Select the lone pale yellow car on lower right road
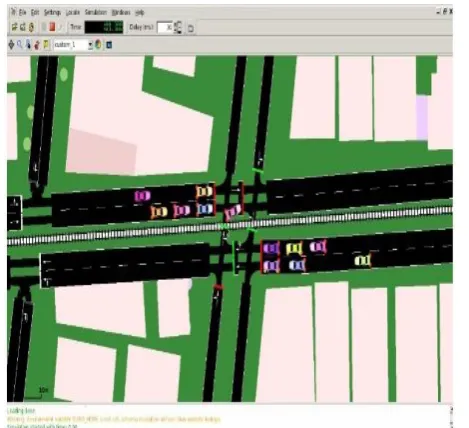 (x=362, y=260)
